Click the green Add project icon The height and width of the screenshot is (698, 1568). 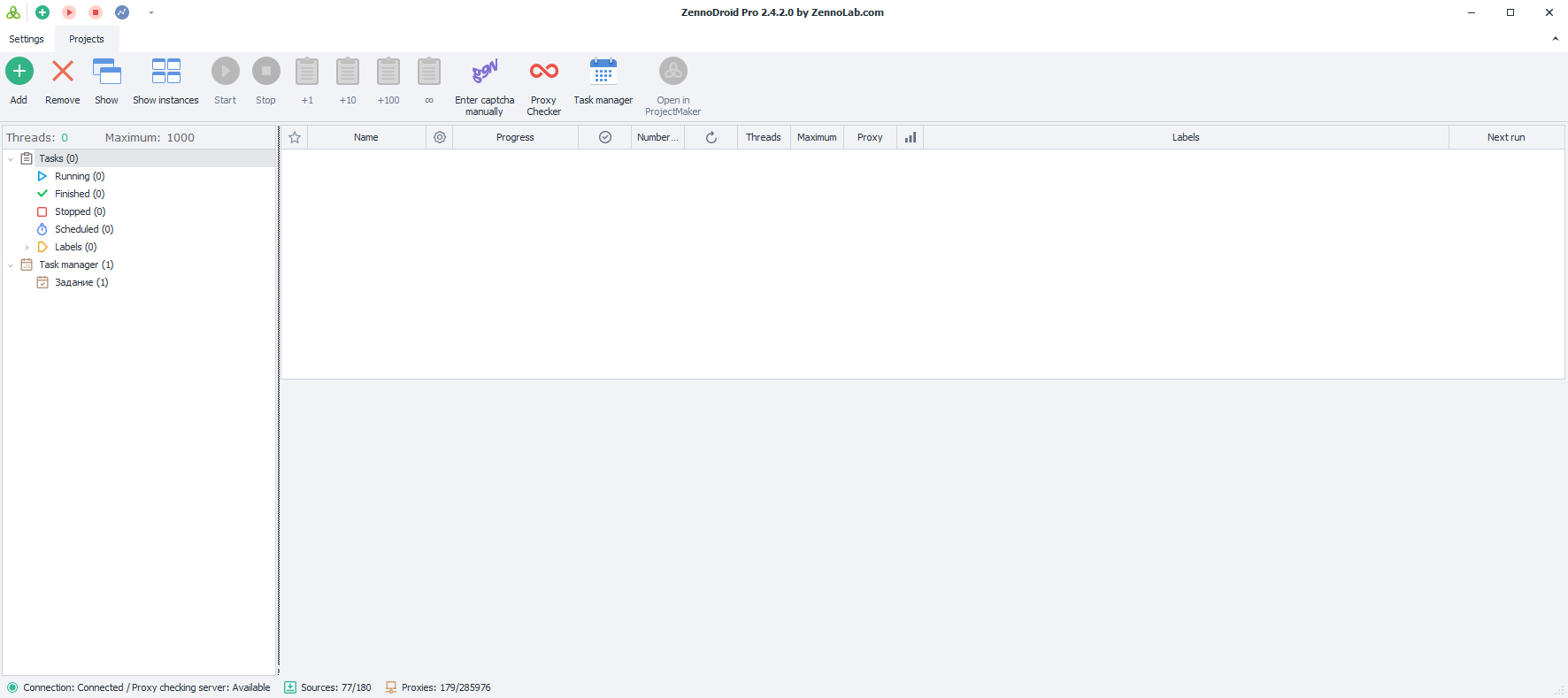19,72
